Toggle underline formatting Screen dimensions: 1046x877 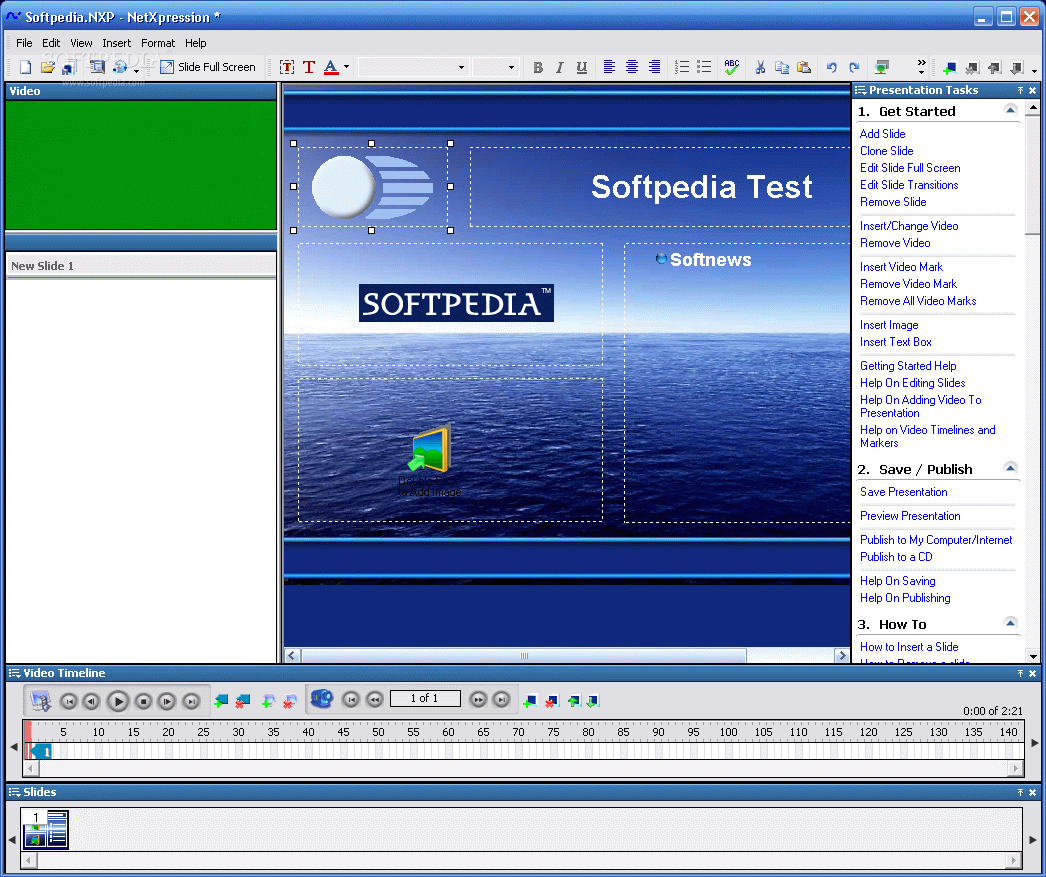click(x=582, y=67)
